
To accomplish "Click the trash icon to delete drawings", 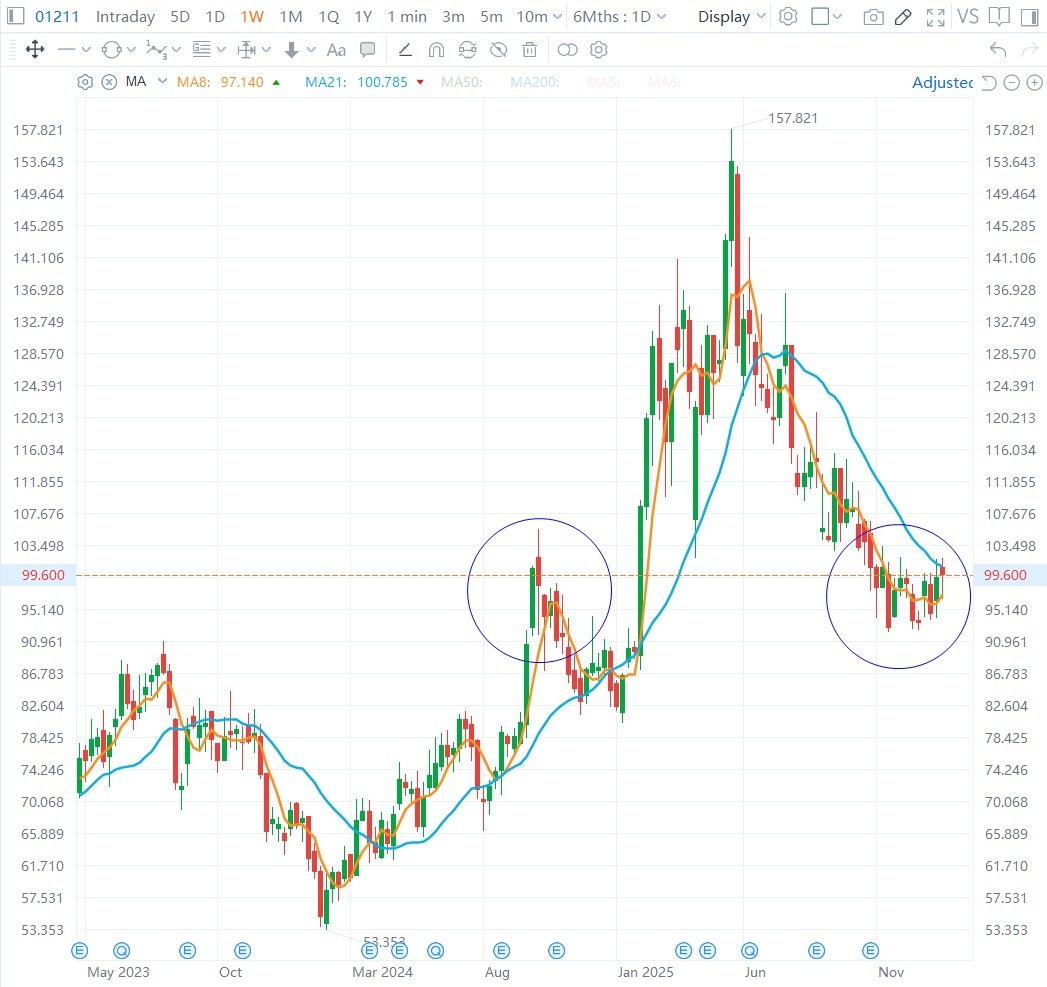I will (530, 49).
